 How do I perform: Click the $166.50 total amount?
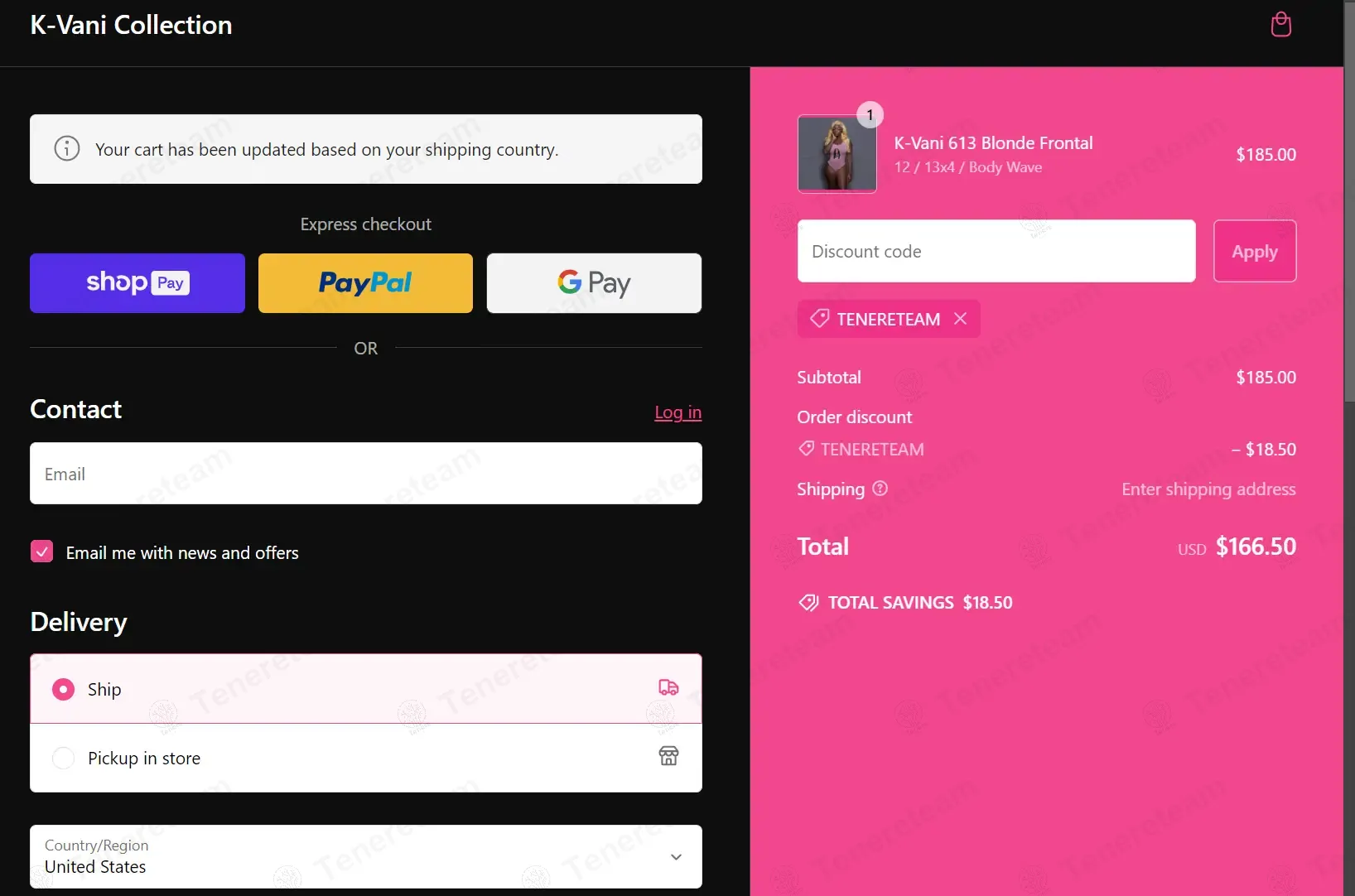[x=1256, y=547]
